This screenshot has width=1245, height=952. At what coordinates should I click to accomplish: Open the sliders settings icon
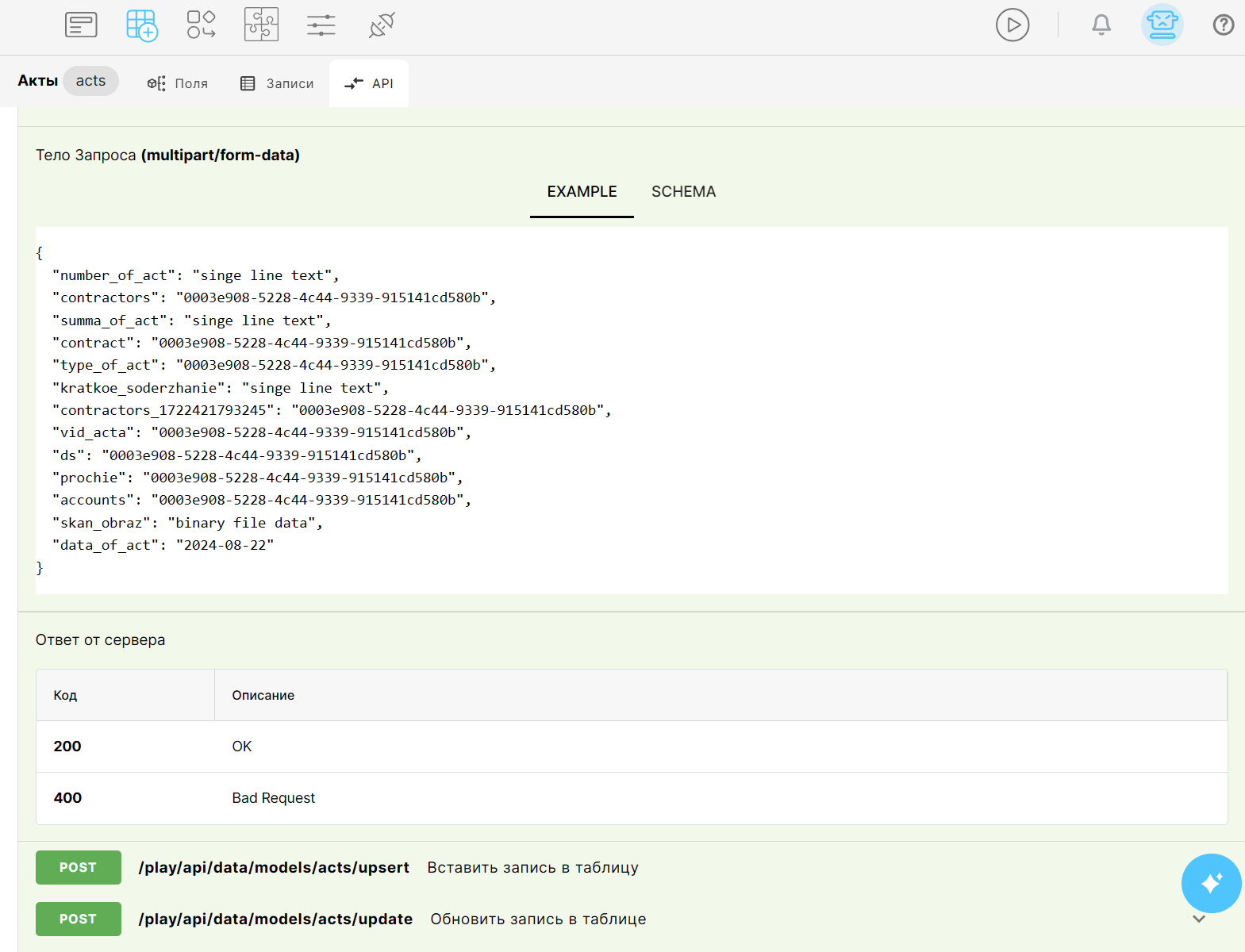tap(321, 25)
